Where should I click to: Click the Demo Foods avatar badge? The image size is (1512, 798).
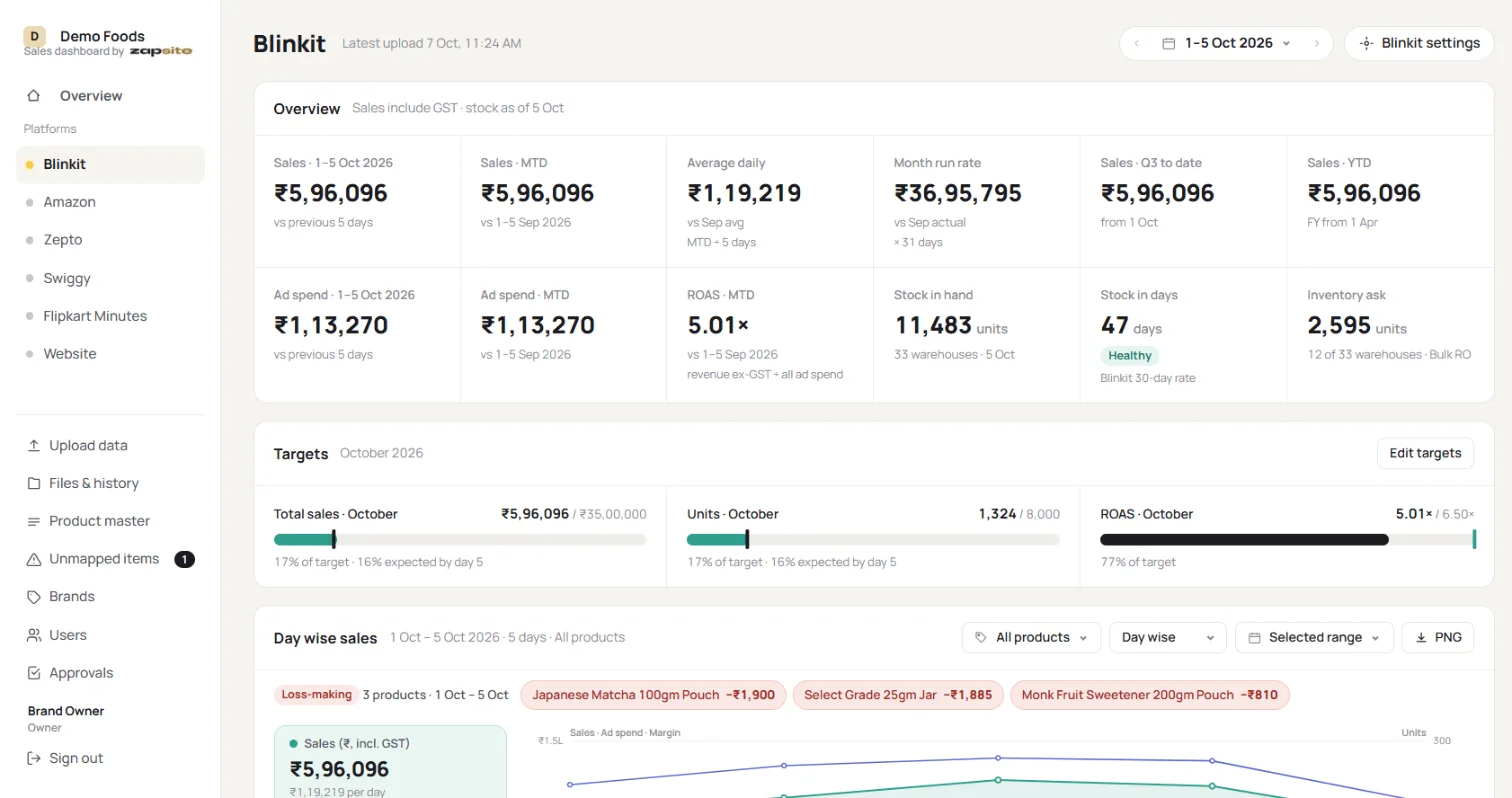click(35, 37)
